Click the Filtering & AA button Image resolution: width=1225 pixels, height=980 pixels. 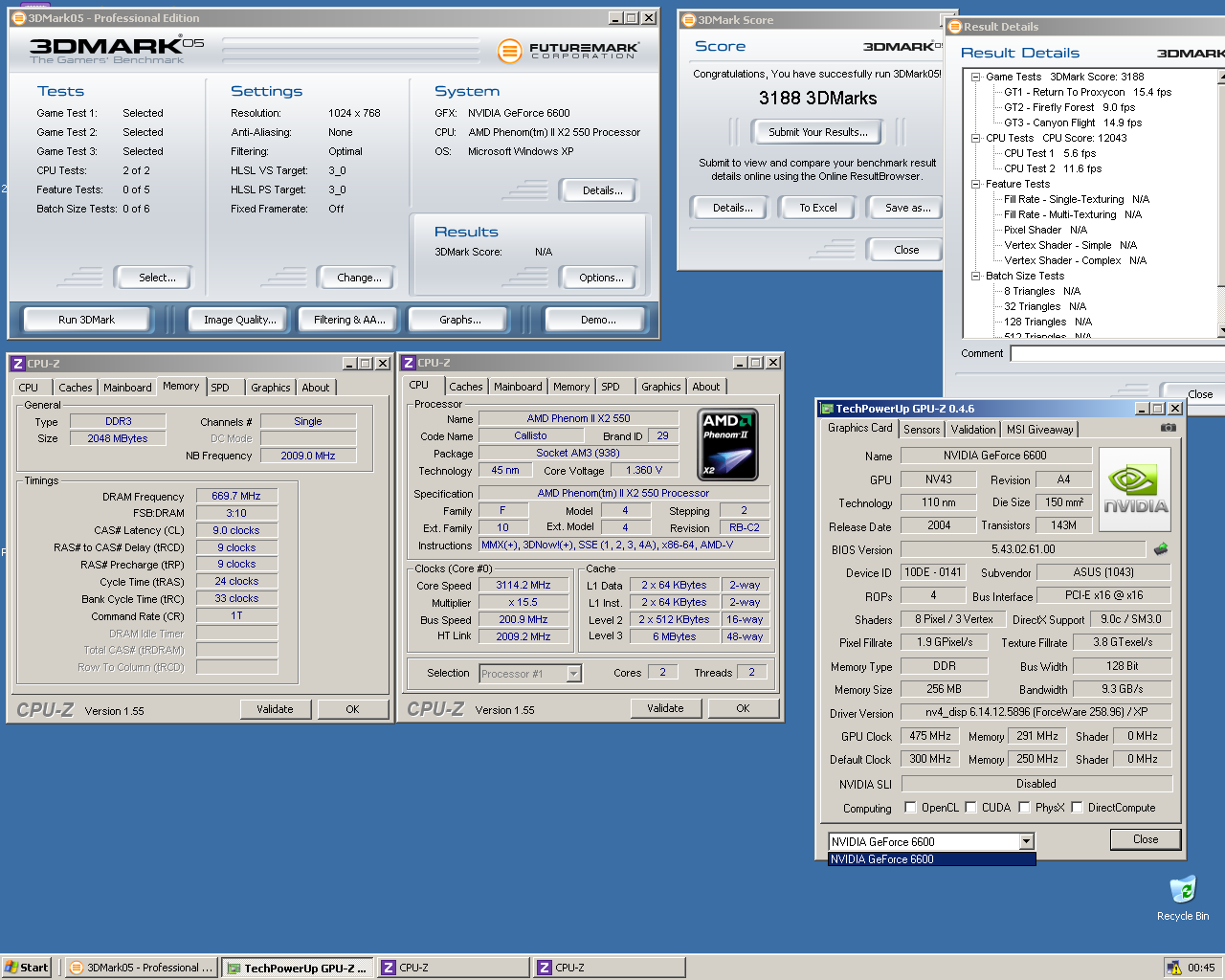(349, 320)
